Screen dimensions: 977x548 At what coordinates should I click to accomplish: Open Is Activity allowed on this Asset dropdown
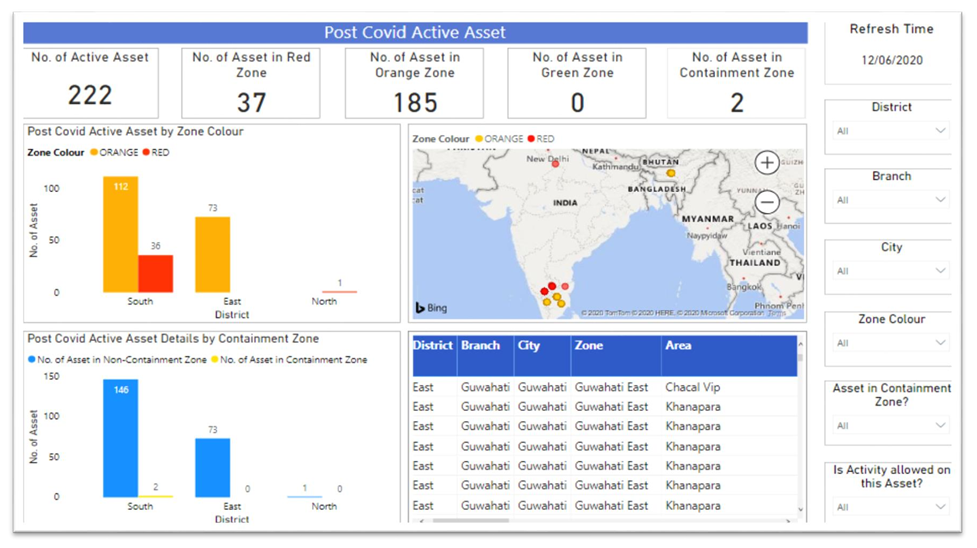click(x=891, y=507)
